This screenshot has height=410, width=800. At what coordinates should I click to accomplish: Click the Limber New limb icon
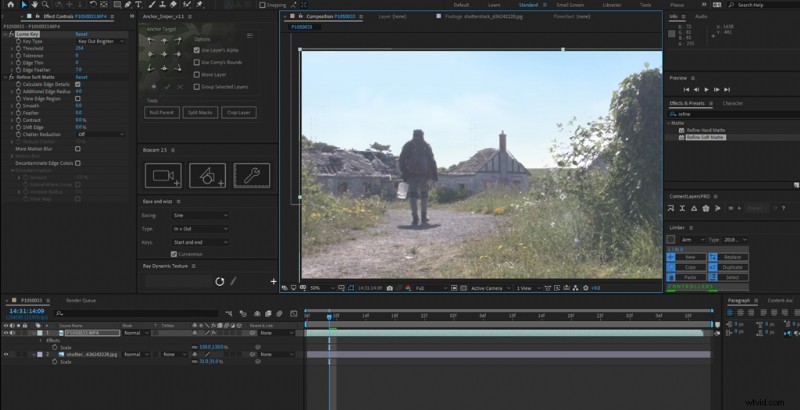click(670, 257)
